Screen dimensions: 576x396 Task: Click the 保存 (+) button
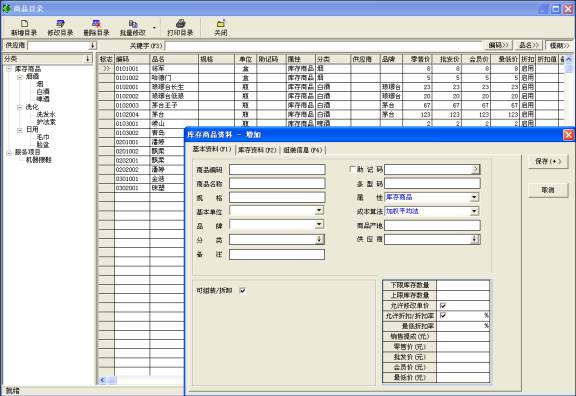(548, 161)
